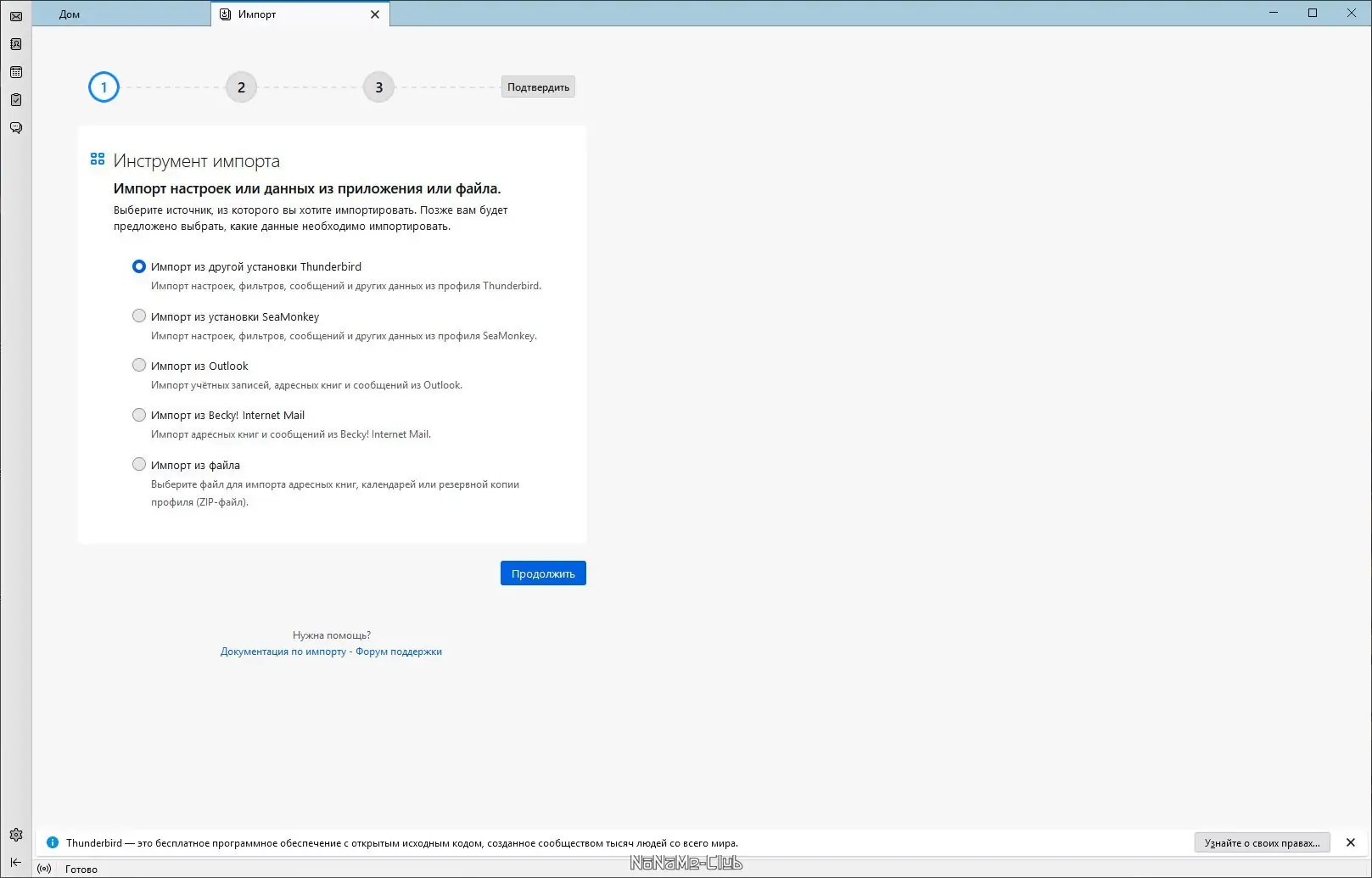Open the Chat sidebar icon

point(16,128)
